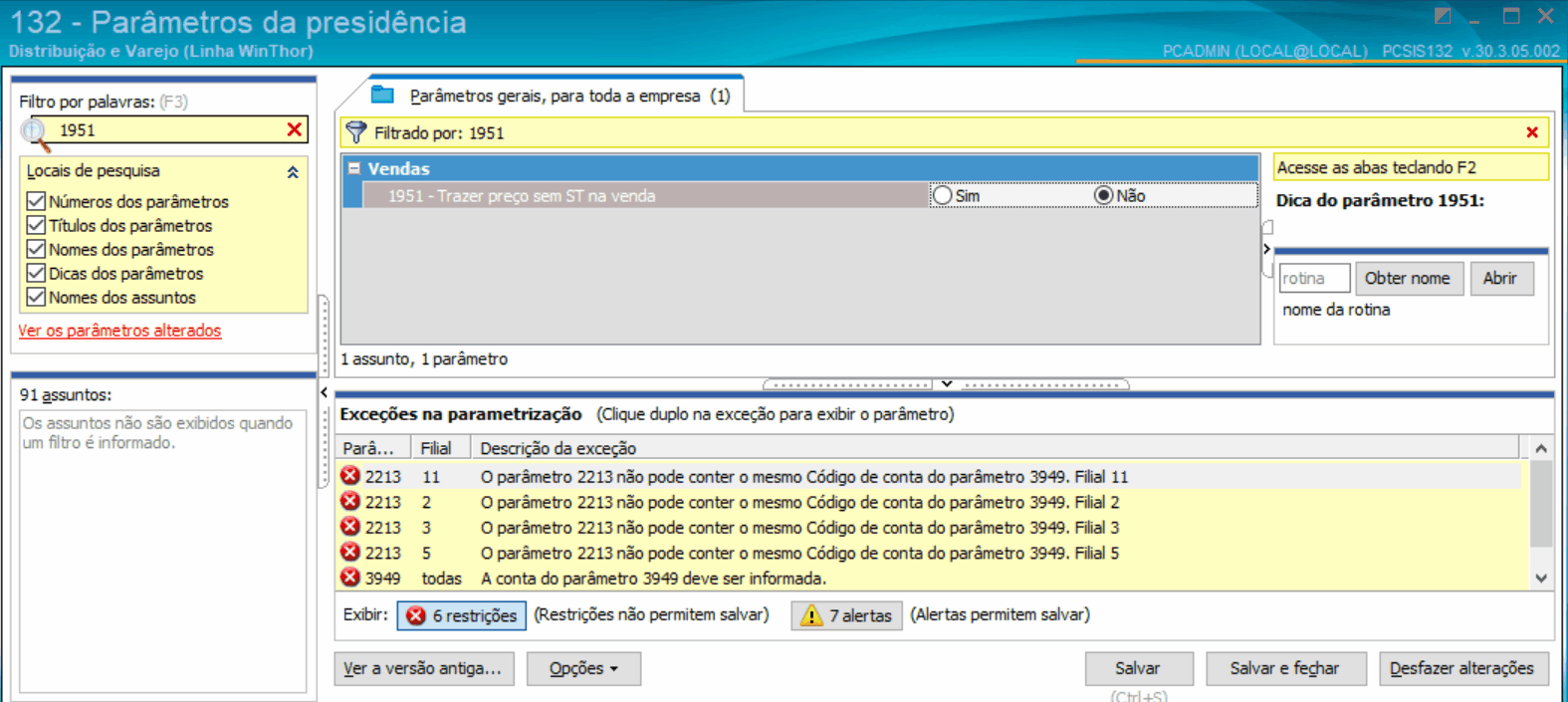Click the 'Filtro por palavras' field containing 1951

click(169, 130)
